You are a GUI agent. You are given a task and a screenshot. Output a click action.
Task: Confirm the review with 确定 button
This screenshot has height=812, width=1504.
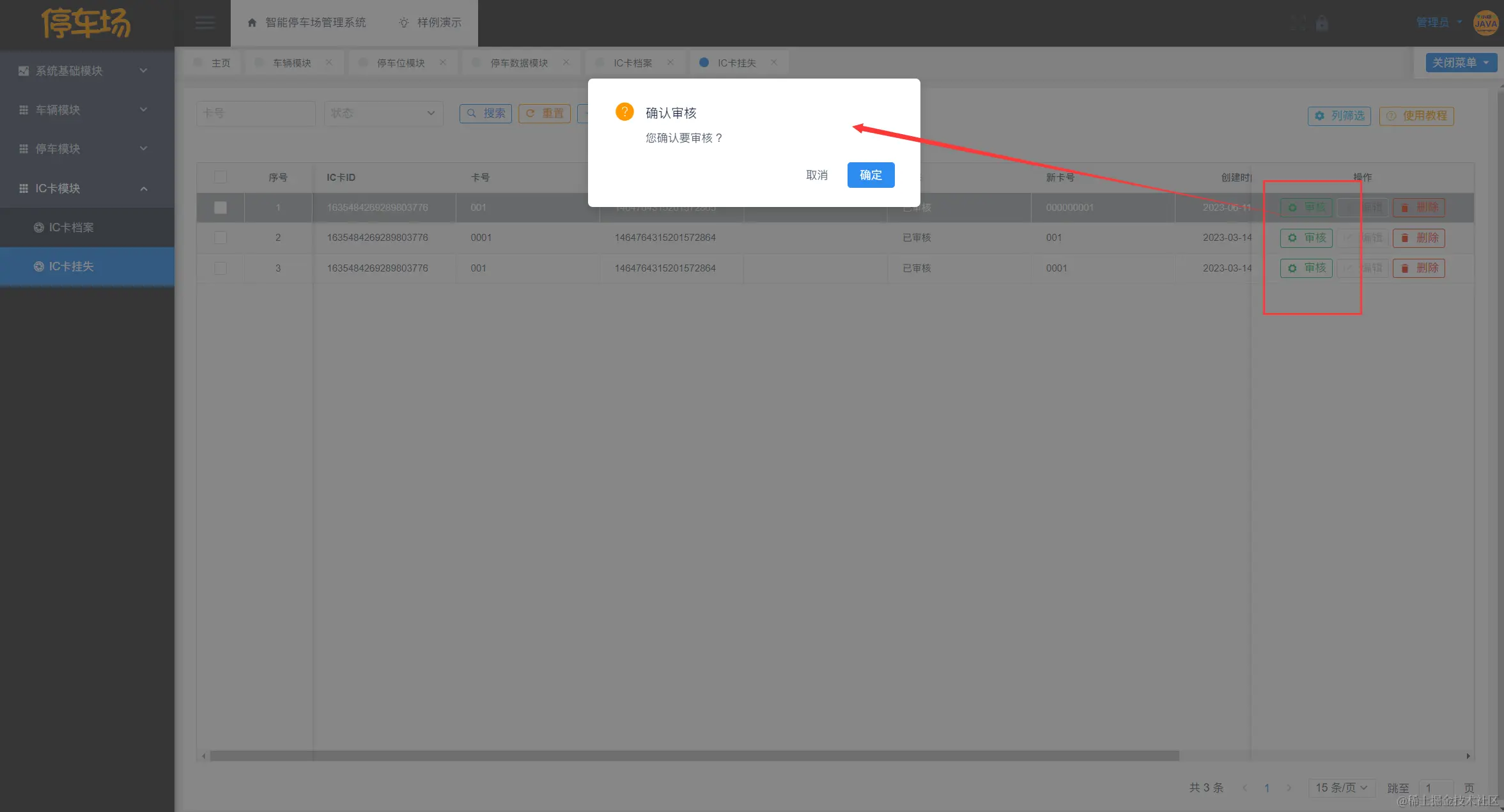coord(871,175)
